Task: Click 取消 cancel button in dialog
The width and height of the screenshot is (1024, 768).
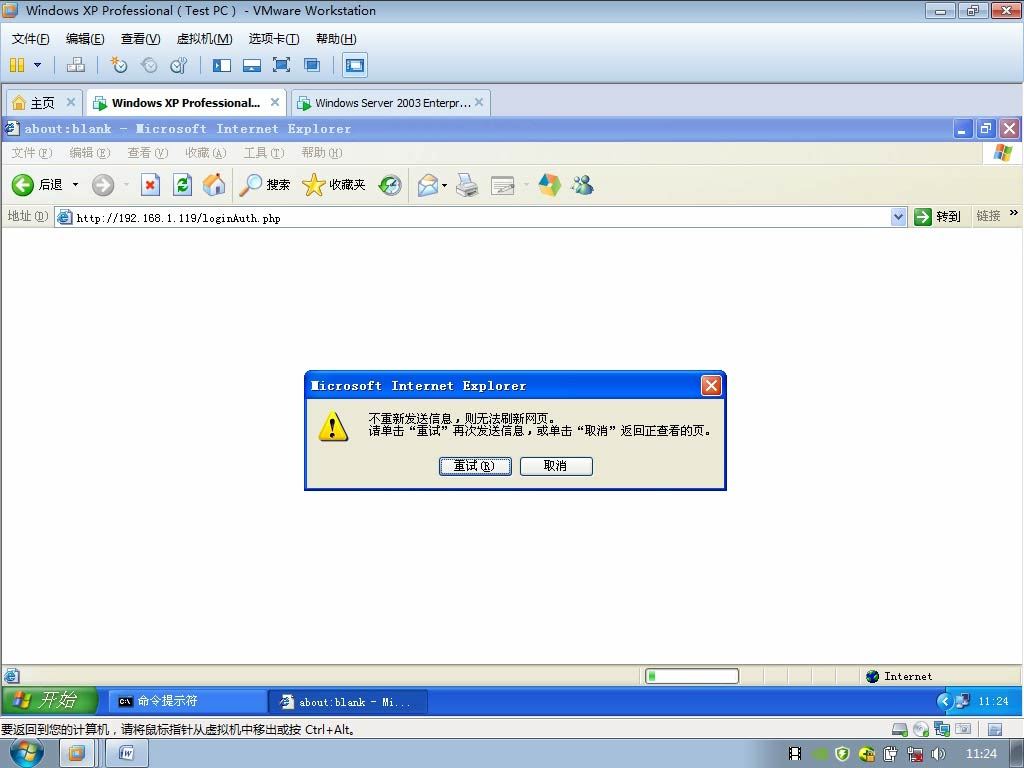Action: coord(556,466)
